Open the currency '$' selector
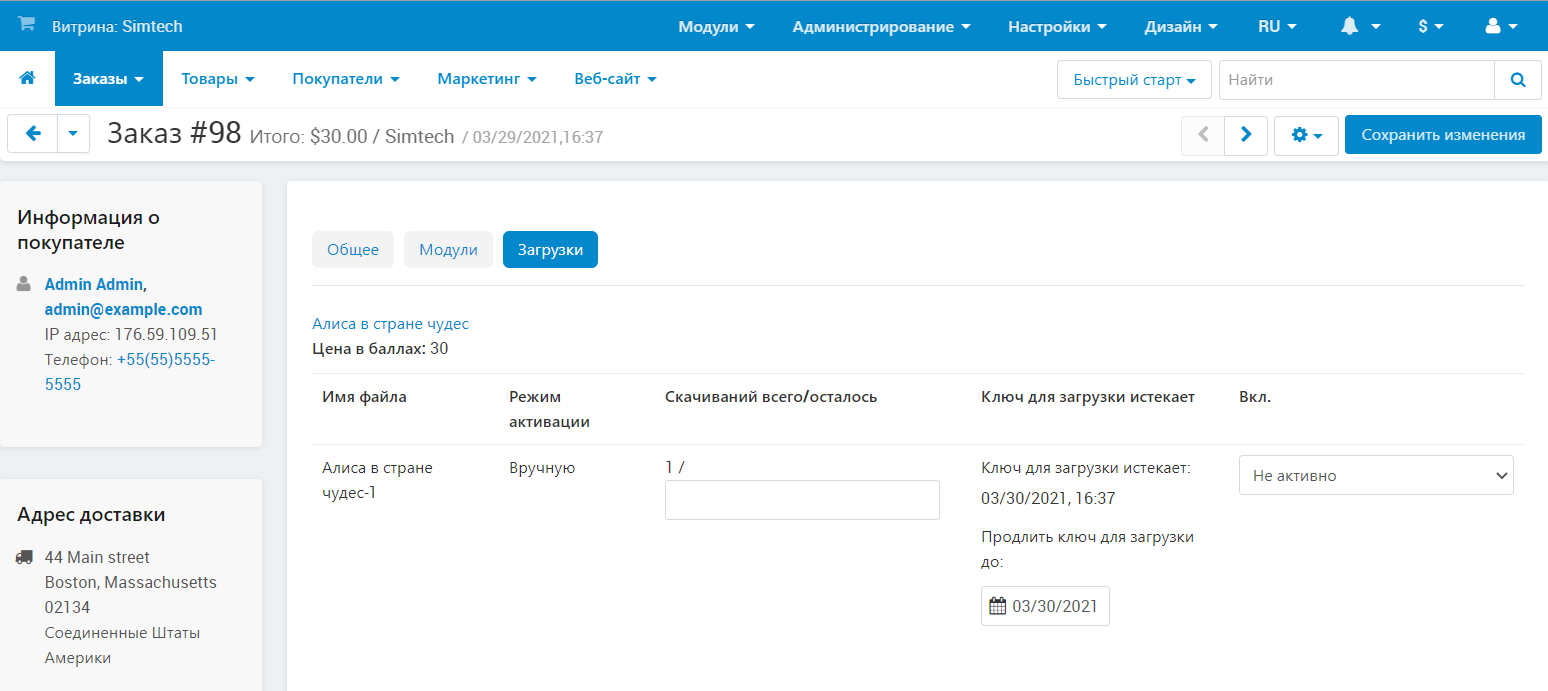 (x=1430, y=27)
